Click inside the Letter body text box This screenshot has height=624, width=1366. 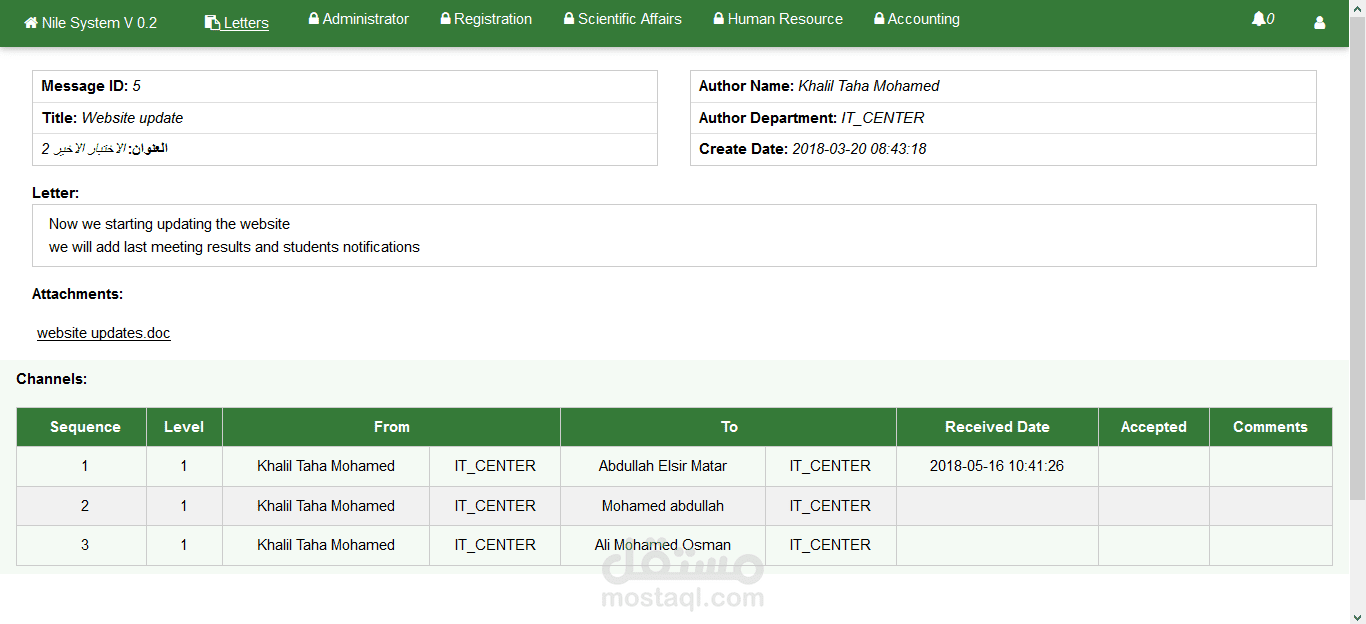click(674, 236)
